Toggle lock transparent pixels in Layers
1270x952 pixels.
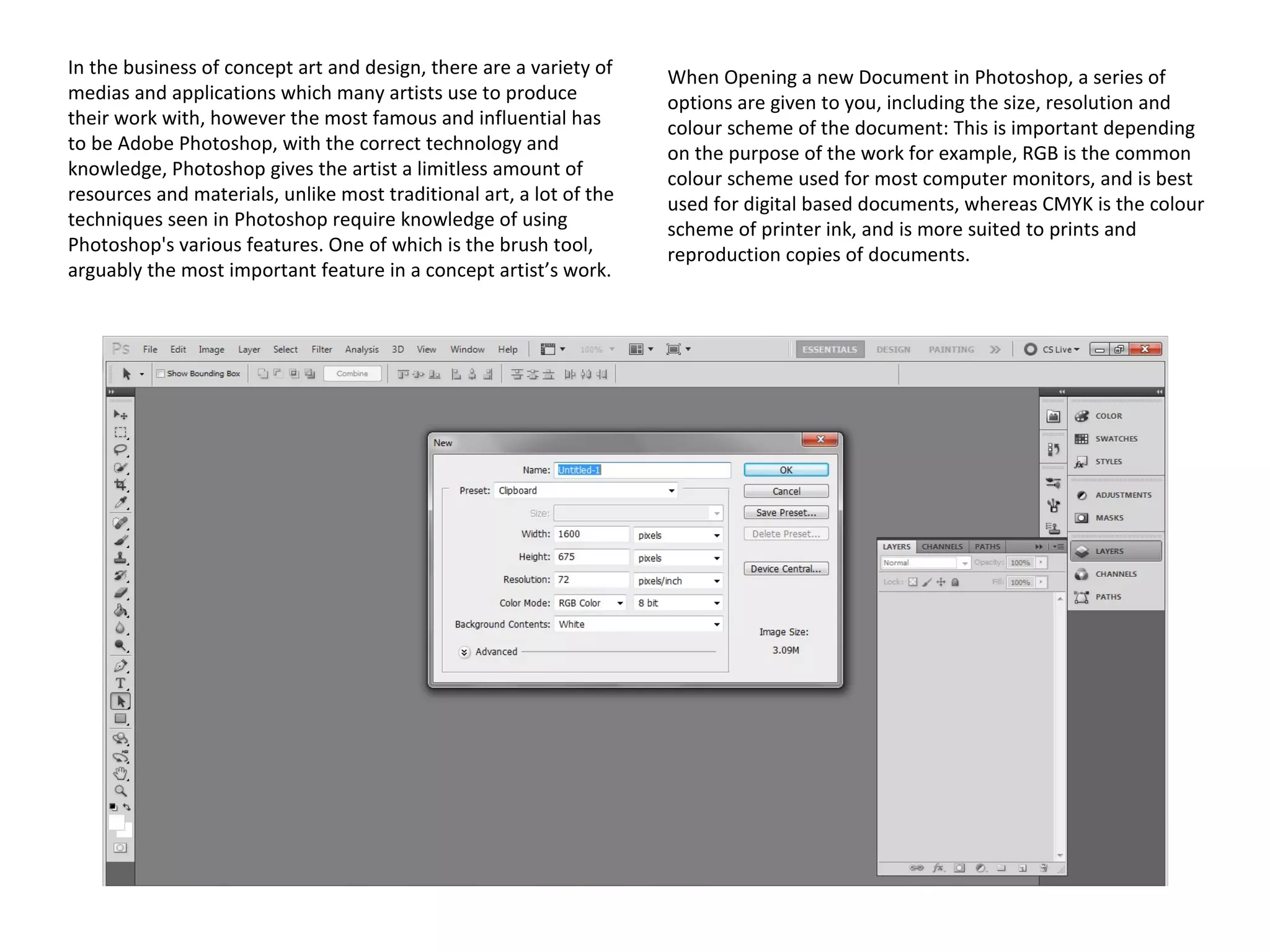pos(913,582)
